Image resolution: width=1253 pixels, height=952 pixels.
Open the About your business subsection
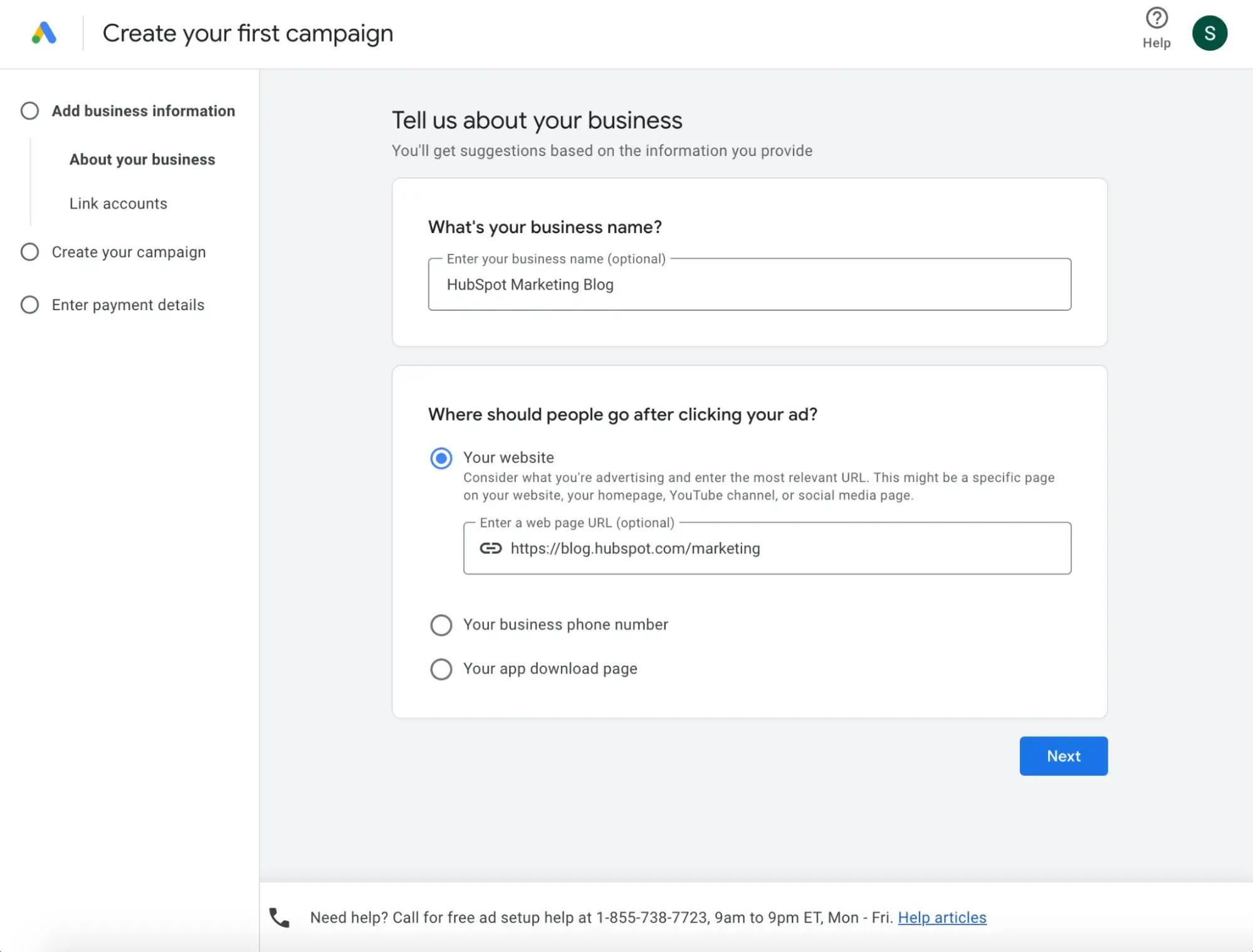(142, 159)
